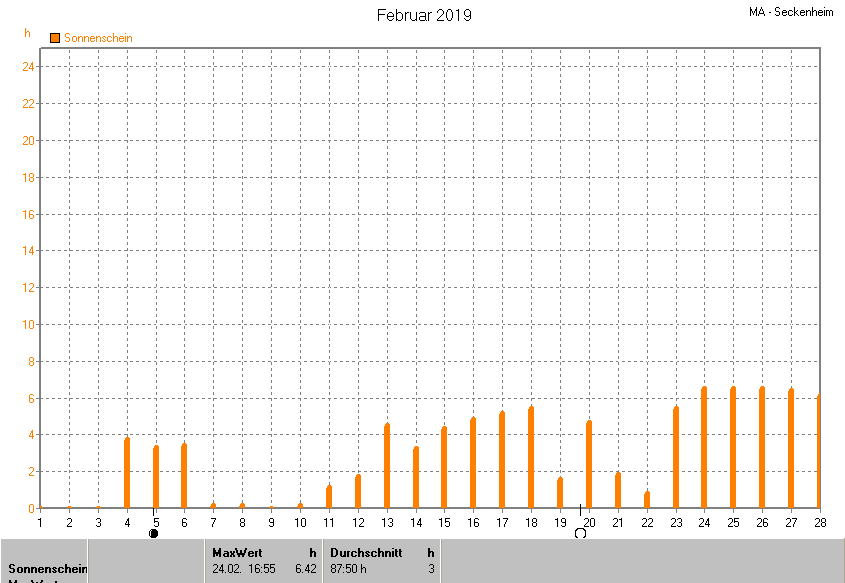This screenshot has height=583, width=845.
Task: Click the Durchschnitt column header
Action: (x=366, y=552)
